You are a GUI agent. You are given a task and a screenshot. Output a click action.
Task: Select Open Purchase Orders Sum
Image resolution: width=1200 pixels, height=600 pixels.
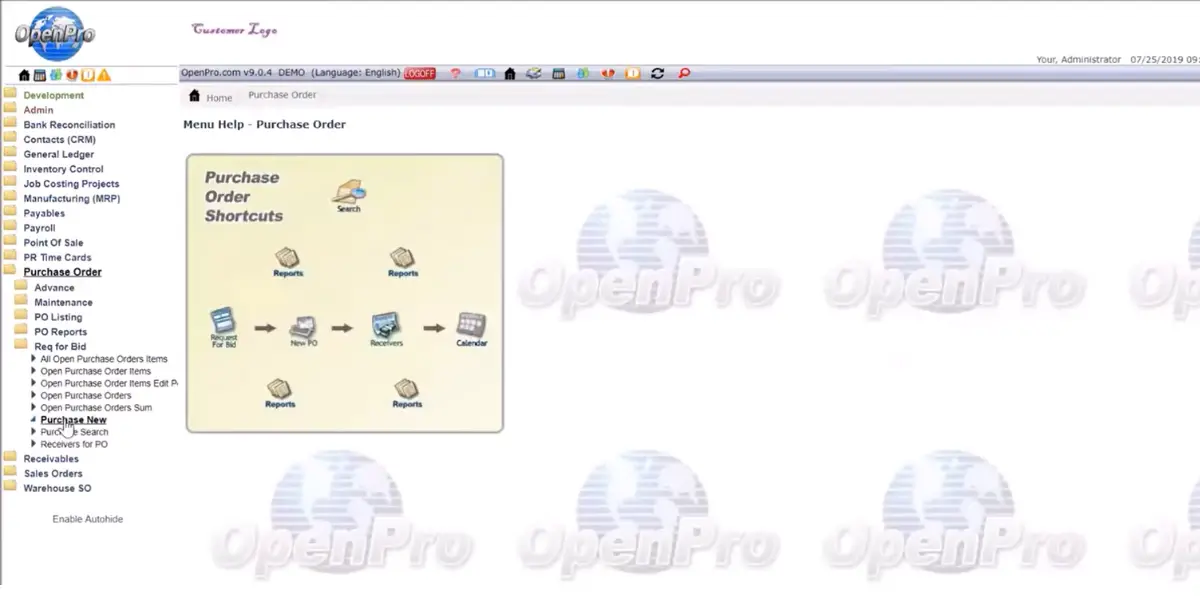pos(96,408)
